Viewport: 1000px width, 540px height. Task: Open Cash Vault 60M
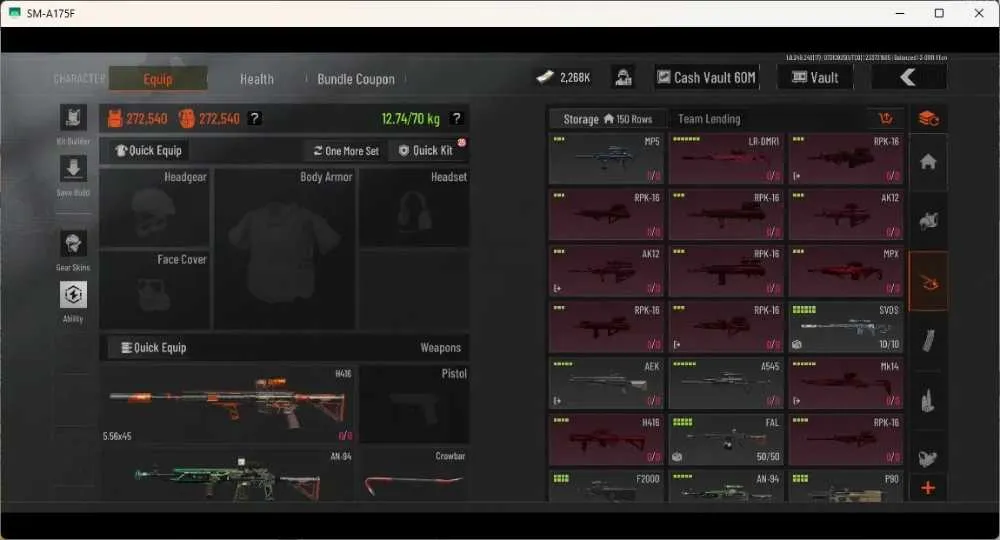pos(707,78)
